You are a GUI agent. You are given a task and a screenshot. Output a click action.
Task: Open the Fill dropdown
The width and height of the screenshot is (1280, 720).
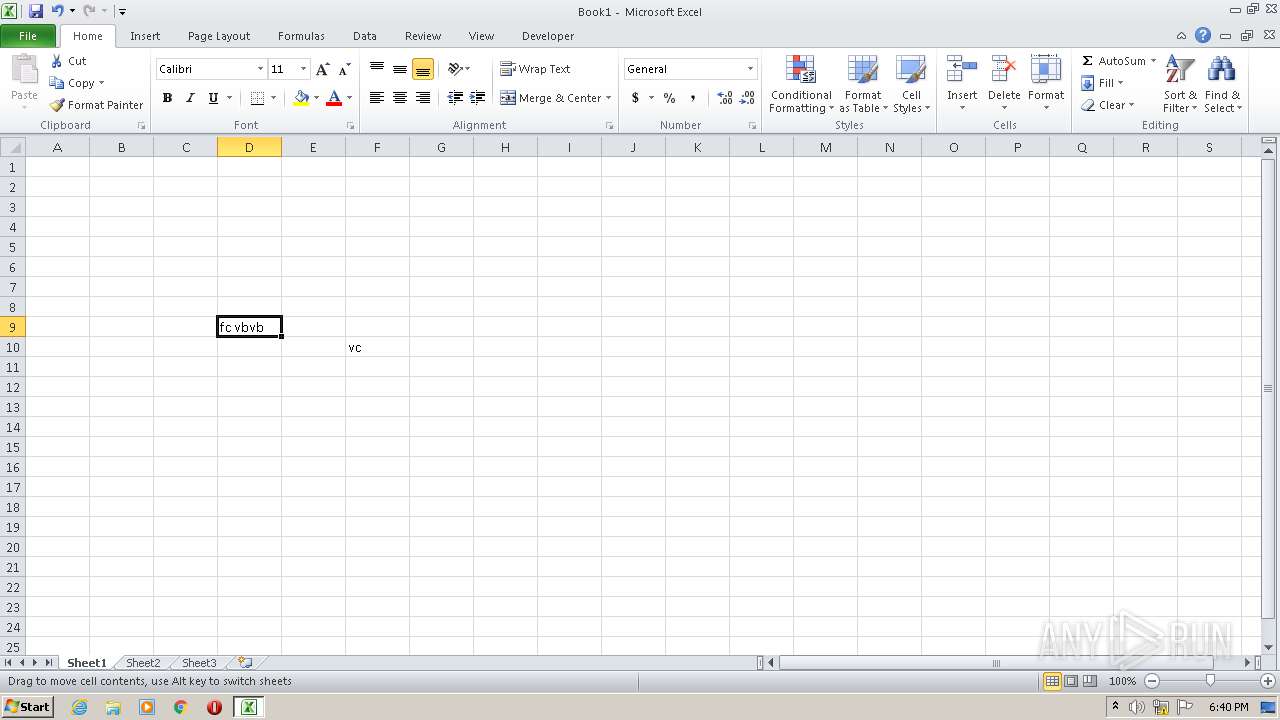[1103, 83]
